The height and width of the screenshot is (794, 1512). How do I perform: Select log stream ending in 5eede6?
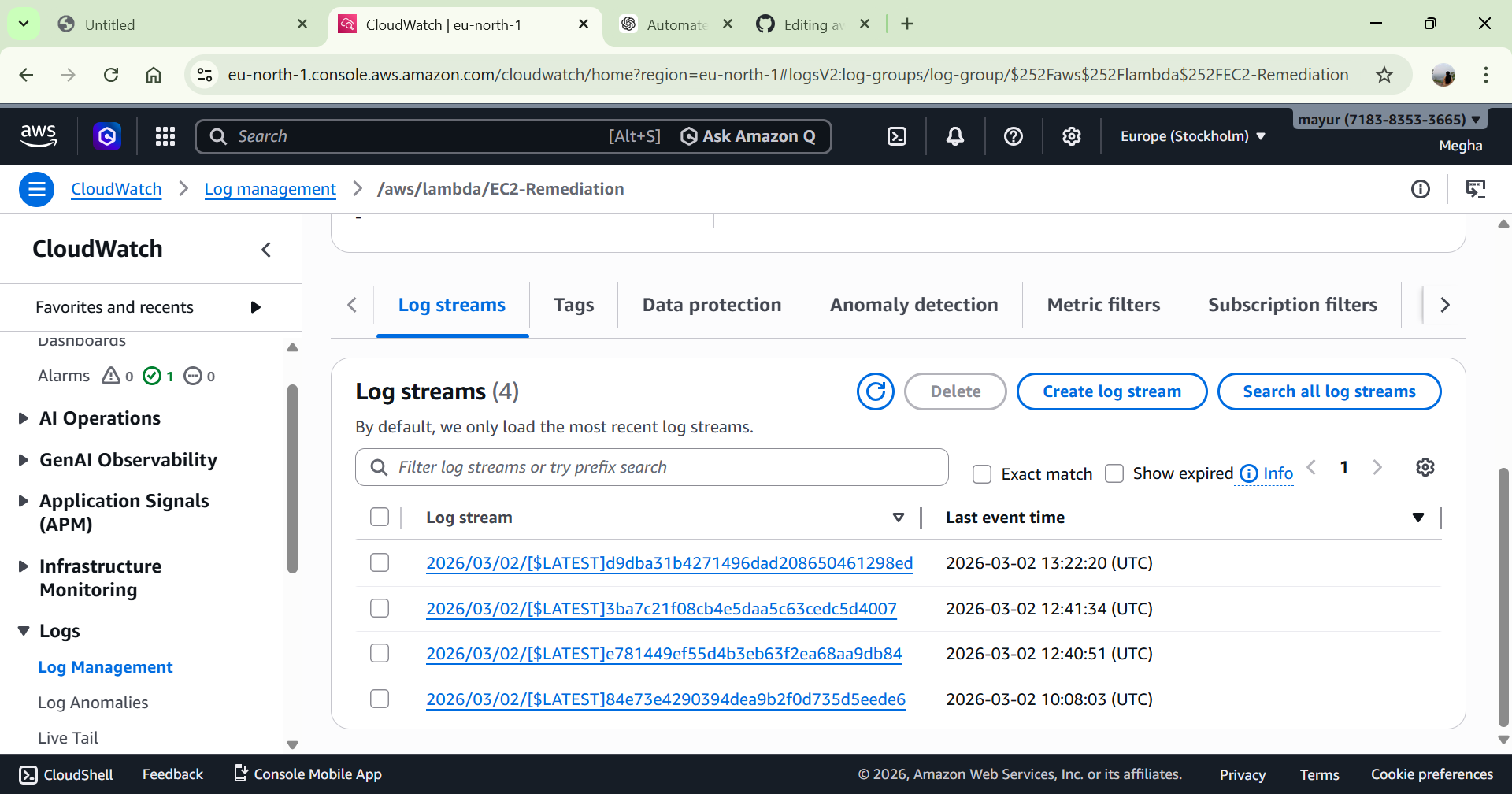pyautogui.click(x=380, y=699)
